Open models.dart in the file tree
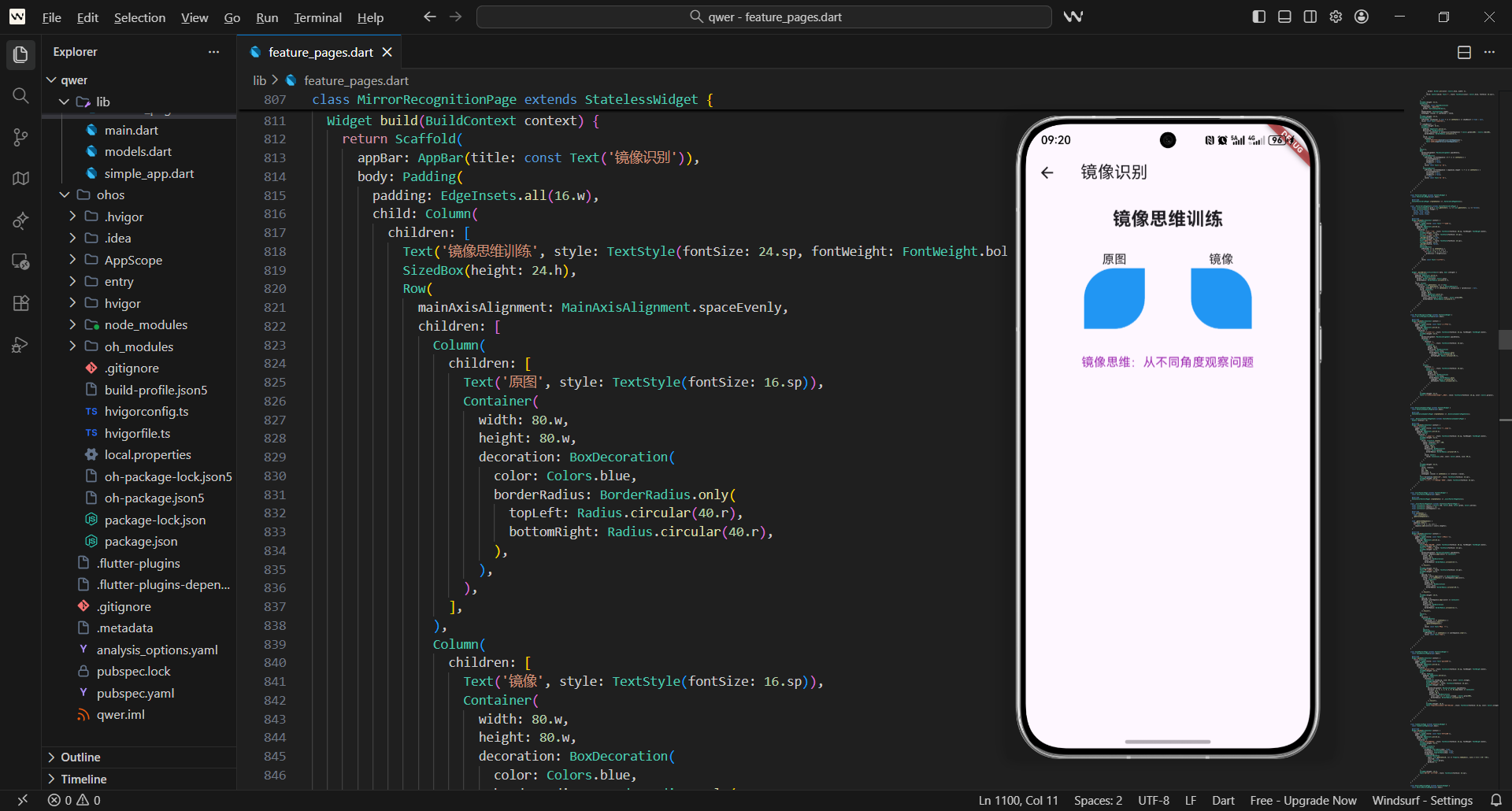The height and width of the screenshot is (811, 1512). click(x=138, y=151)
